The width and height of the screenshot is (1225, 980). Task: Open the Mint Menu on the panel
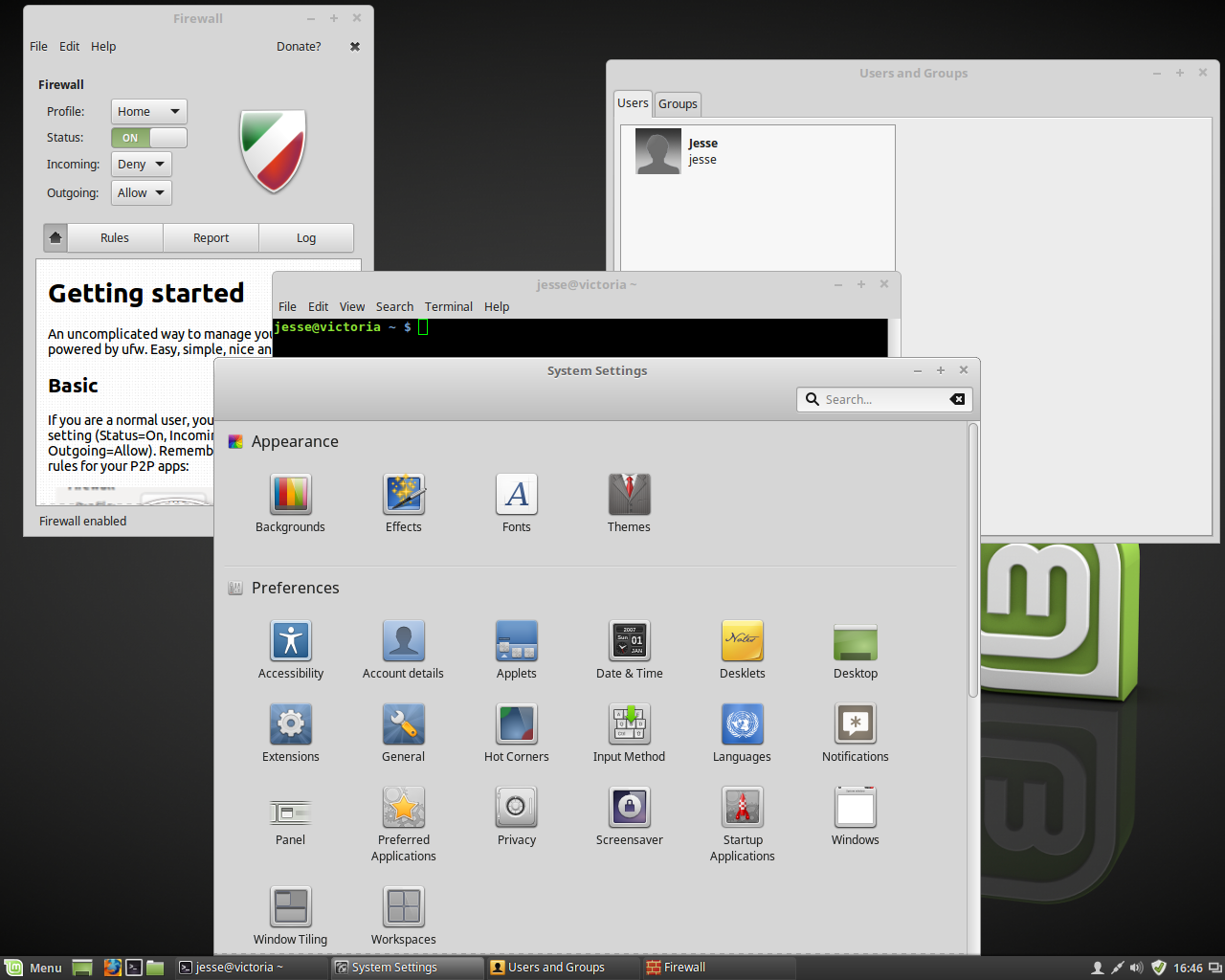click(x=33, y=968)
